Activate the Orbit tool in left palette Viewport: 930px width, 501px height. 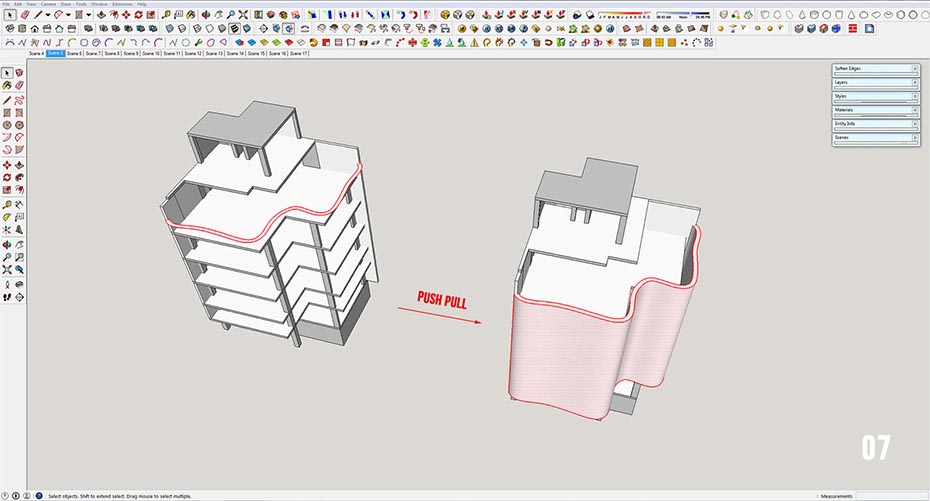tap(7, 244)
